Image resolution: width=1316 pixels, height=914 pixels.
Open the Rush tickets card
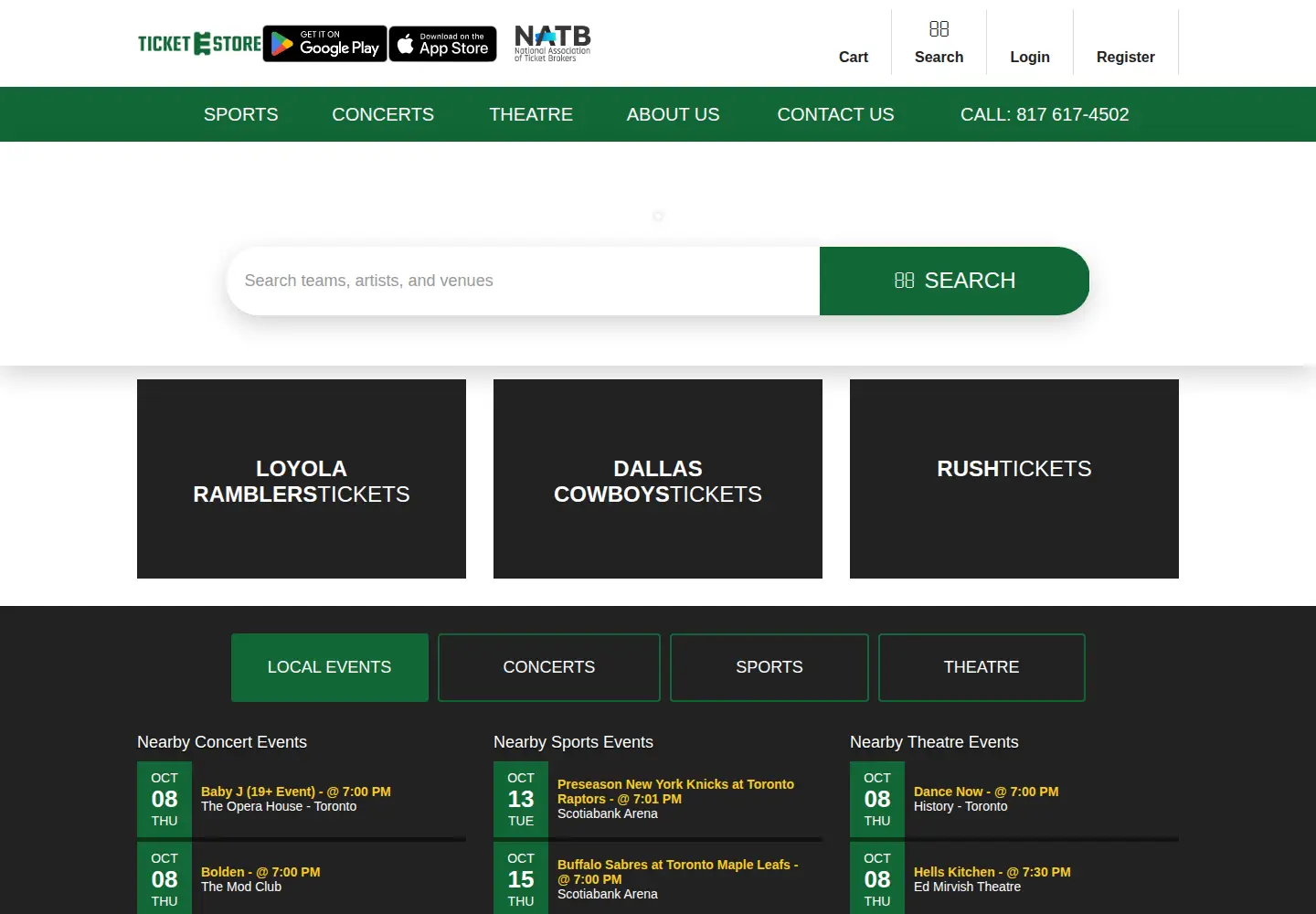(1014, 479)
